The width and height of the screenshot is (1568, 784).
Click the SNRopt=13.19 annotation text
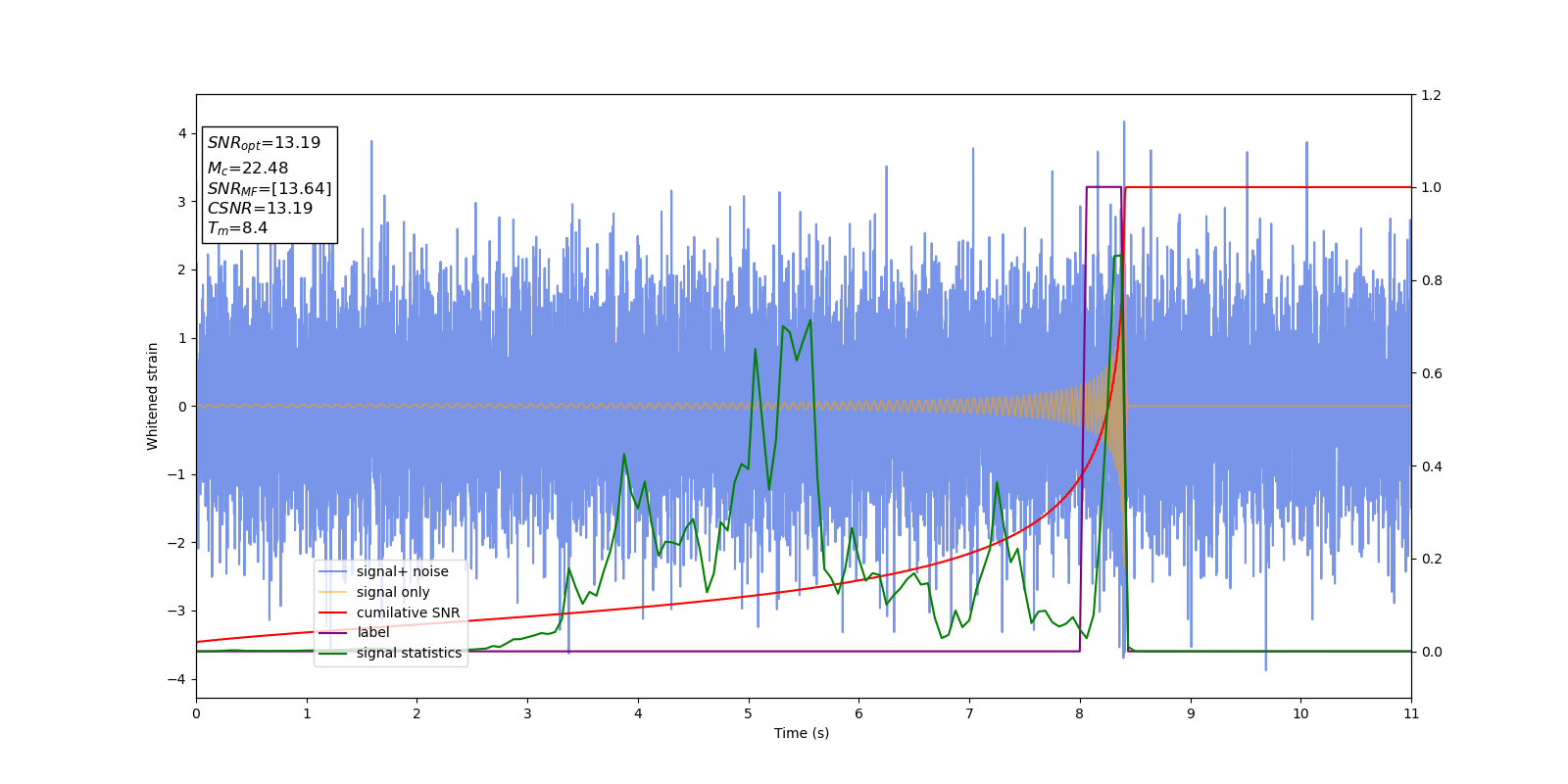[x=264, y=143]
